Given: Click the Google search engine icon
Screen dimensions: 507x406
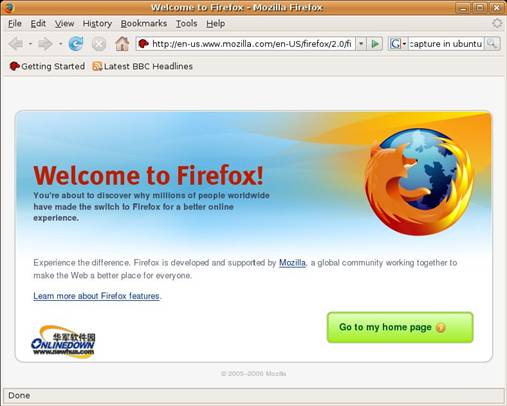Looking at the screenshot, I should (395, 44).
